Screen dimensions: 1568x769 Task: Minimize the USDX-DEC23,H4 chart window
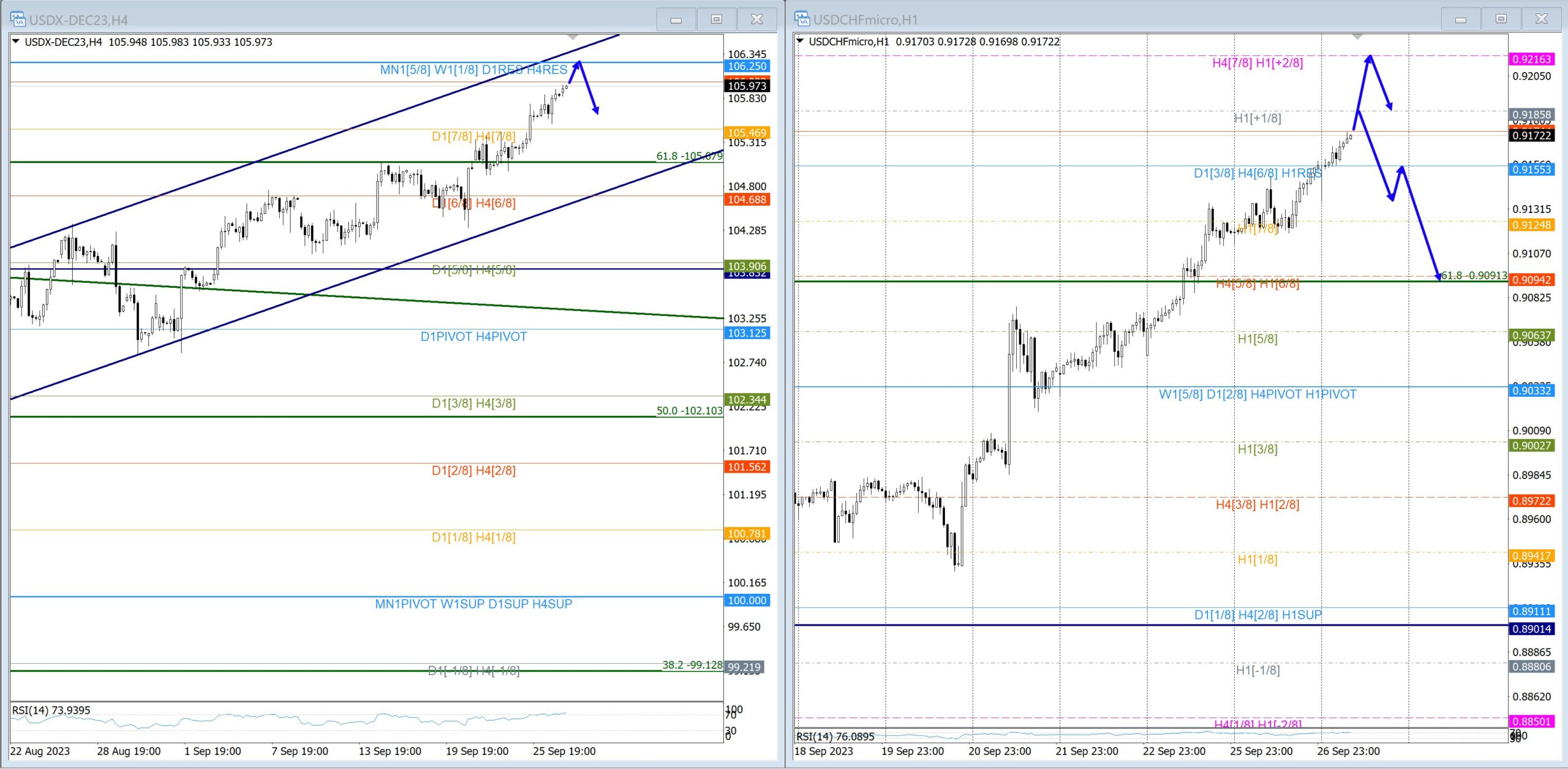click(676, 20)
